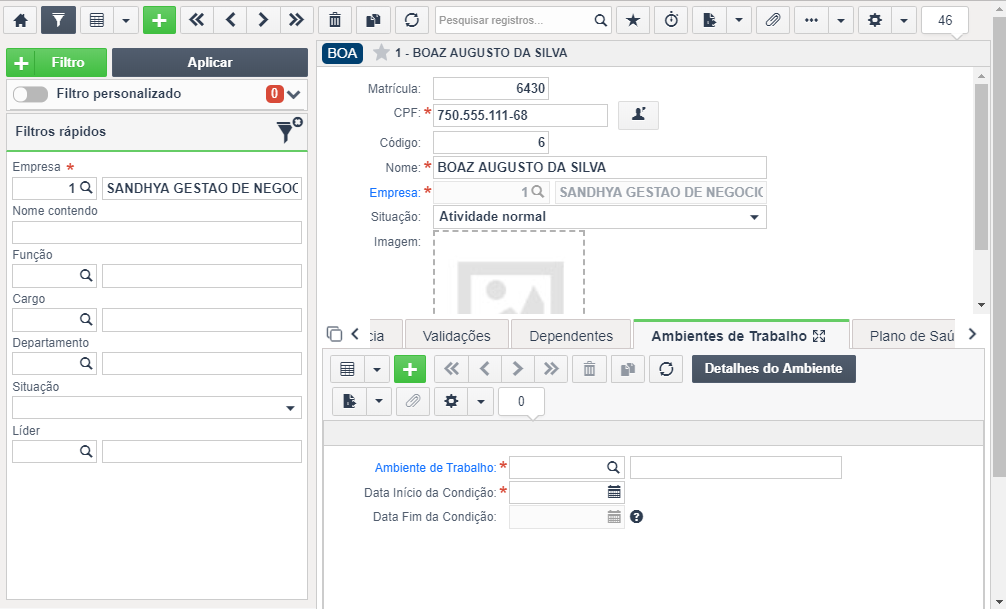Open settings gear in main toolbar

coord(875,20)
